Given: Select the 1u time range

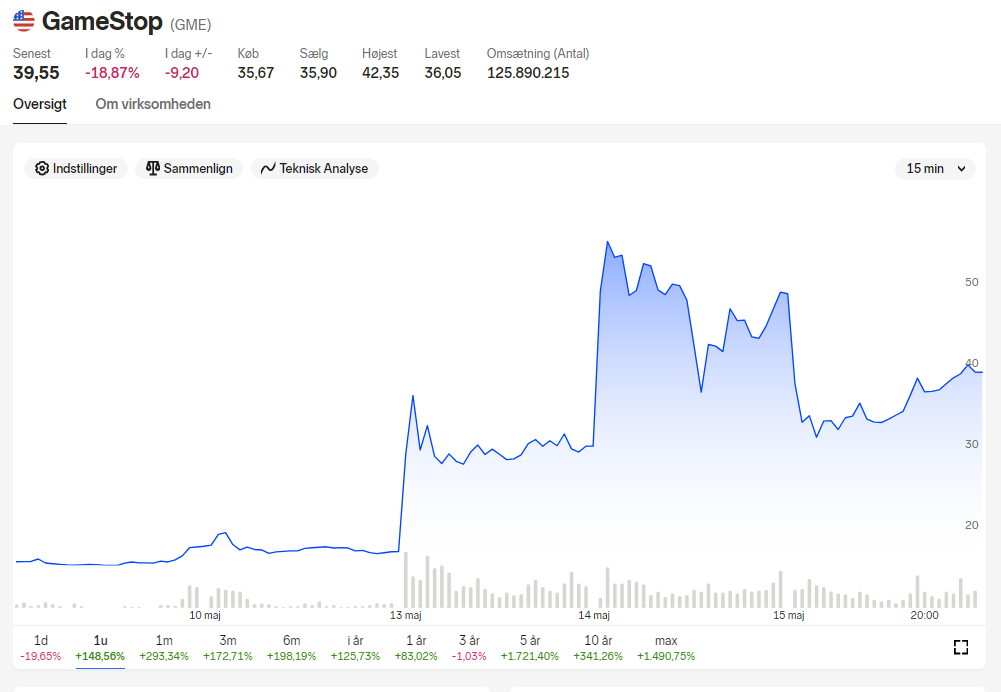Looking at the screenshot, I should [x=100, y=647].
